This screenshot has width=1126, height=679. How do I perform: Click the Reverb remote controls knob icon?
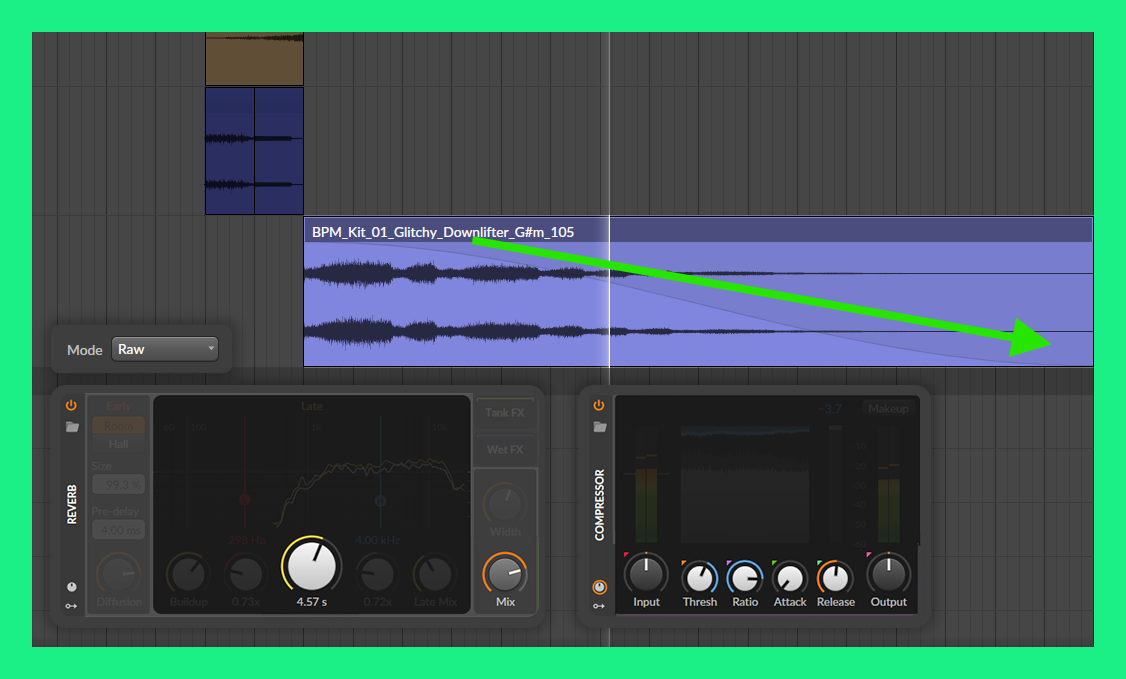coord(71,587)
